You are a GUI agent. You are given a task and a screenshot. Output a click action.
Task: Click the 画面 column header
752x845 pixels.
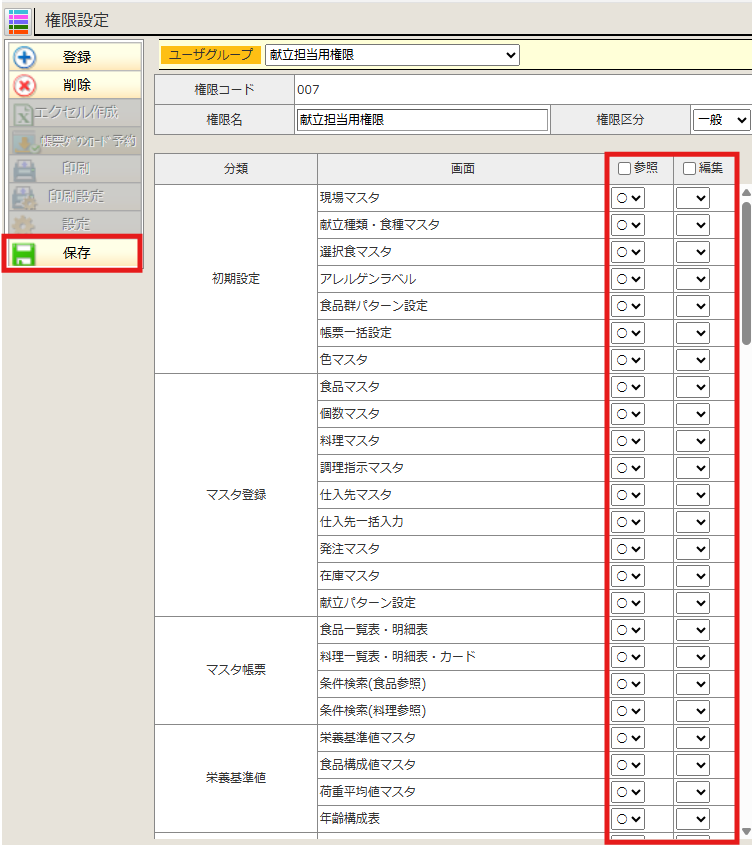(x=462, y=169)
